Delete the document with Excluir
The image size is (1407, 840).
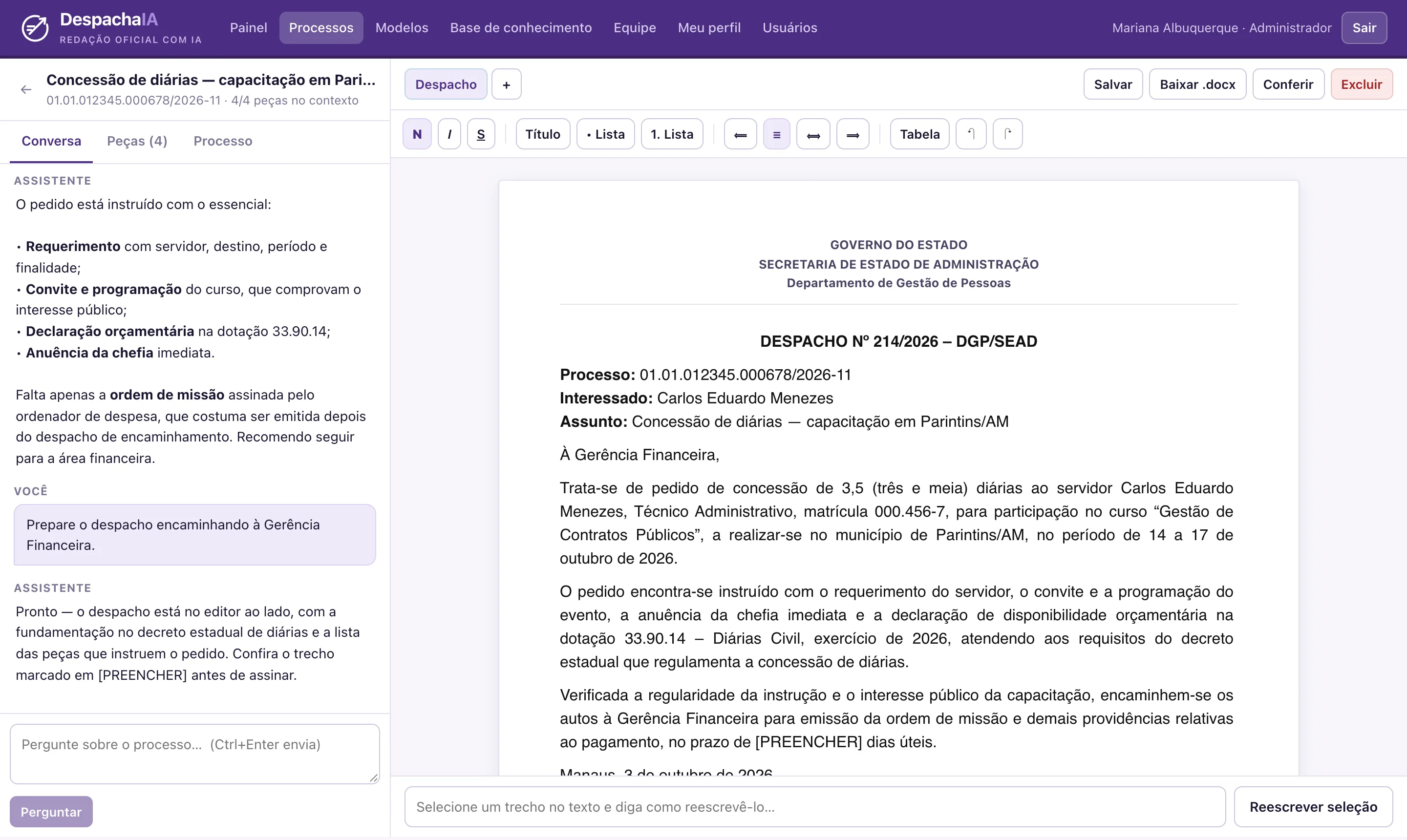point(1361,84)
